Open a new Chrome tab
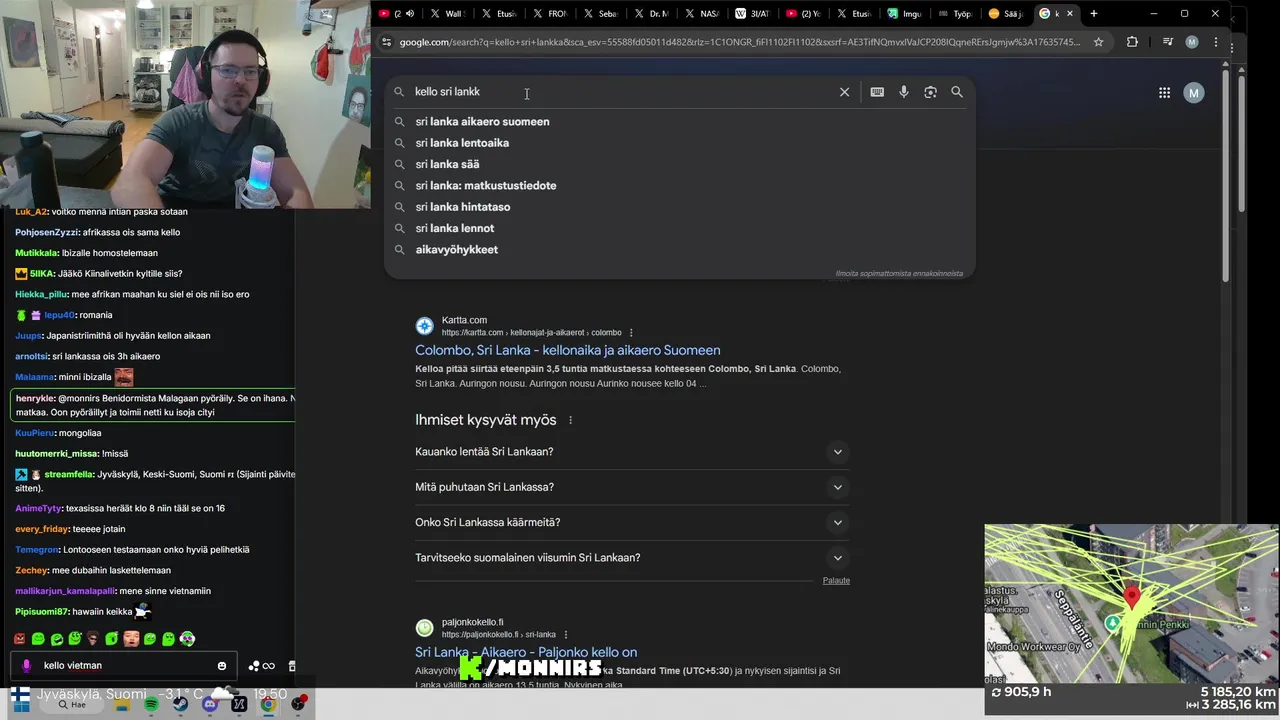The height and width of the screenshot is (720, 1280). 1094,14
